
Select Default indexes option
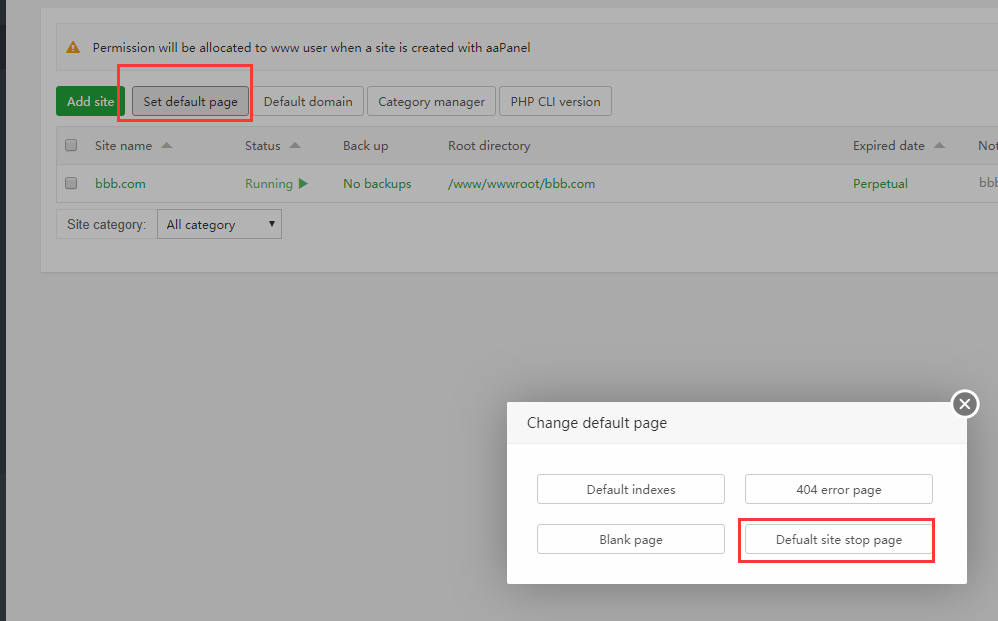pyautogui.click(x=631, y=489)
